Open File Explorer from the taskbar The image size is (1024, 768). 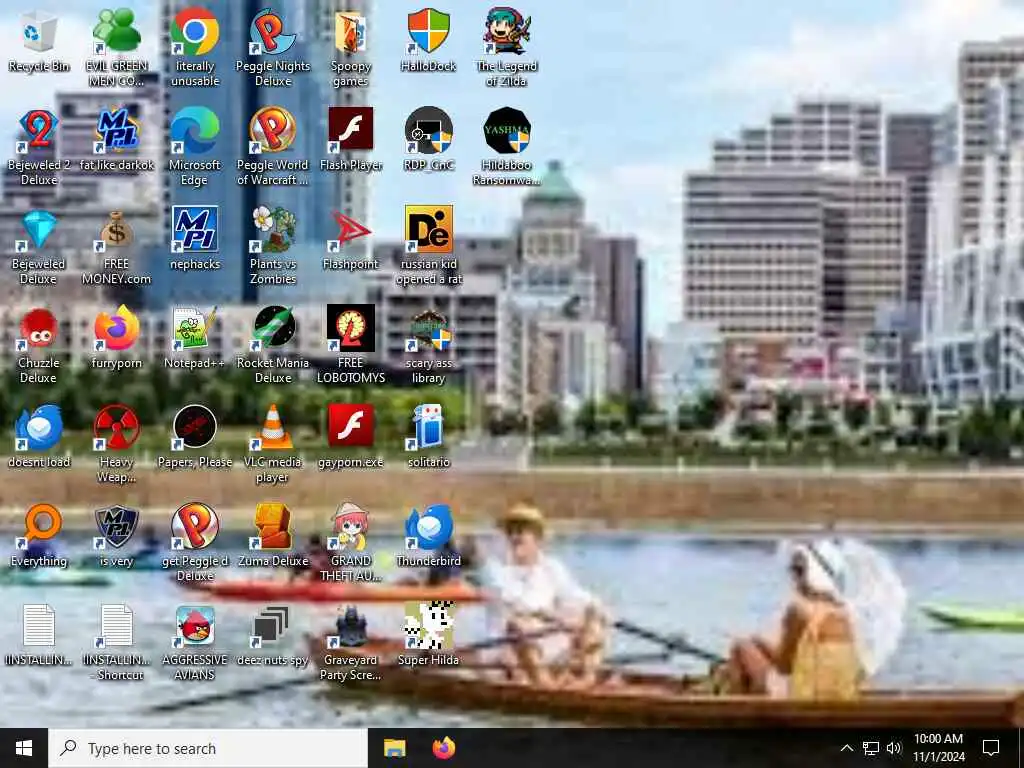click(x=394, y=748)
